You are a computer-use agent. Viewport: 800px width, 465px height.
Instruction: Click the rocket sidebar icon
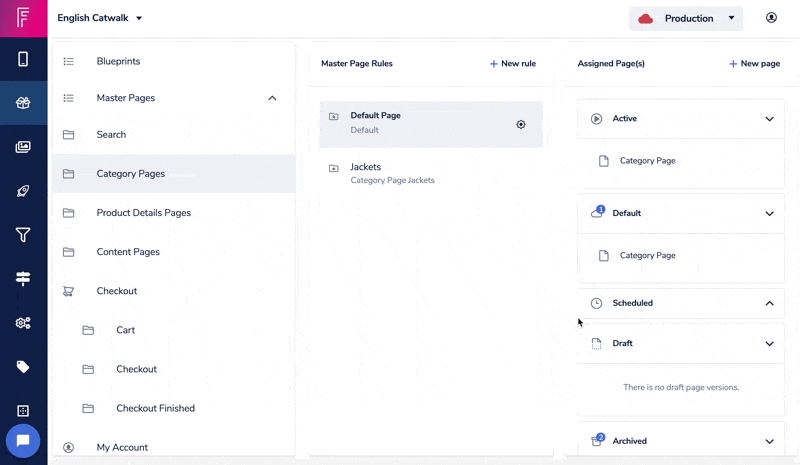tap(23, 191)
